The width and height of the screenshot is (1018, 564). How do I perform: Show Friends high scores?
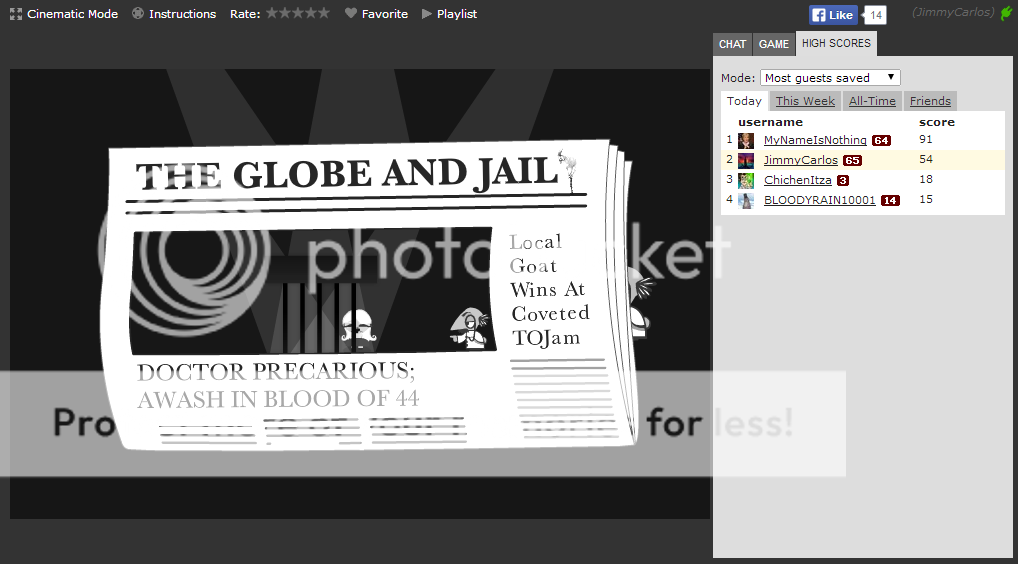tap(930, 101)
